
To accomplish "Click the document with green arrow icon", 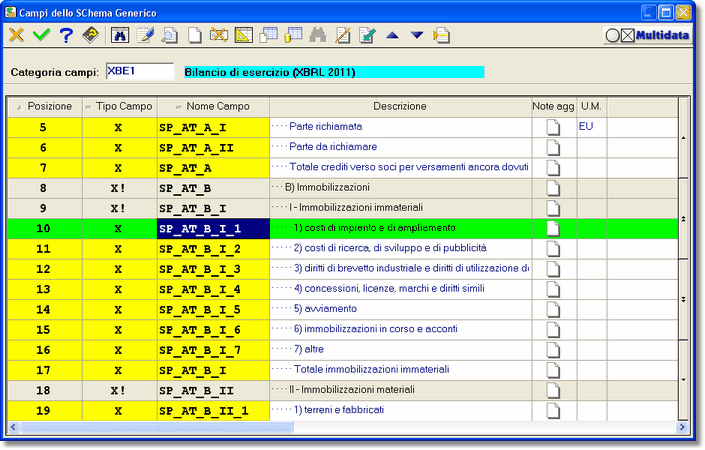I will 367,35.
